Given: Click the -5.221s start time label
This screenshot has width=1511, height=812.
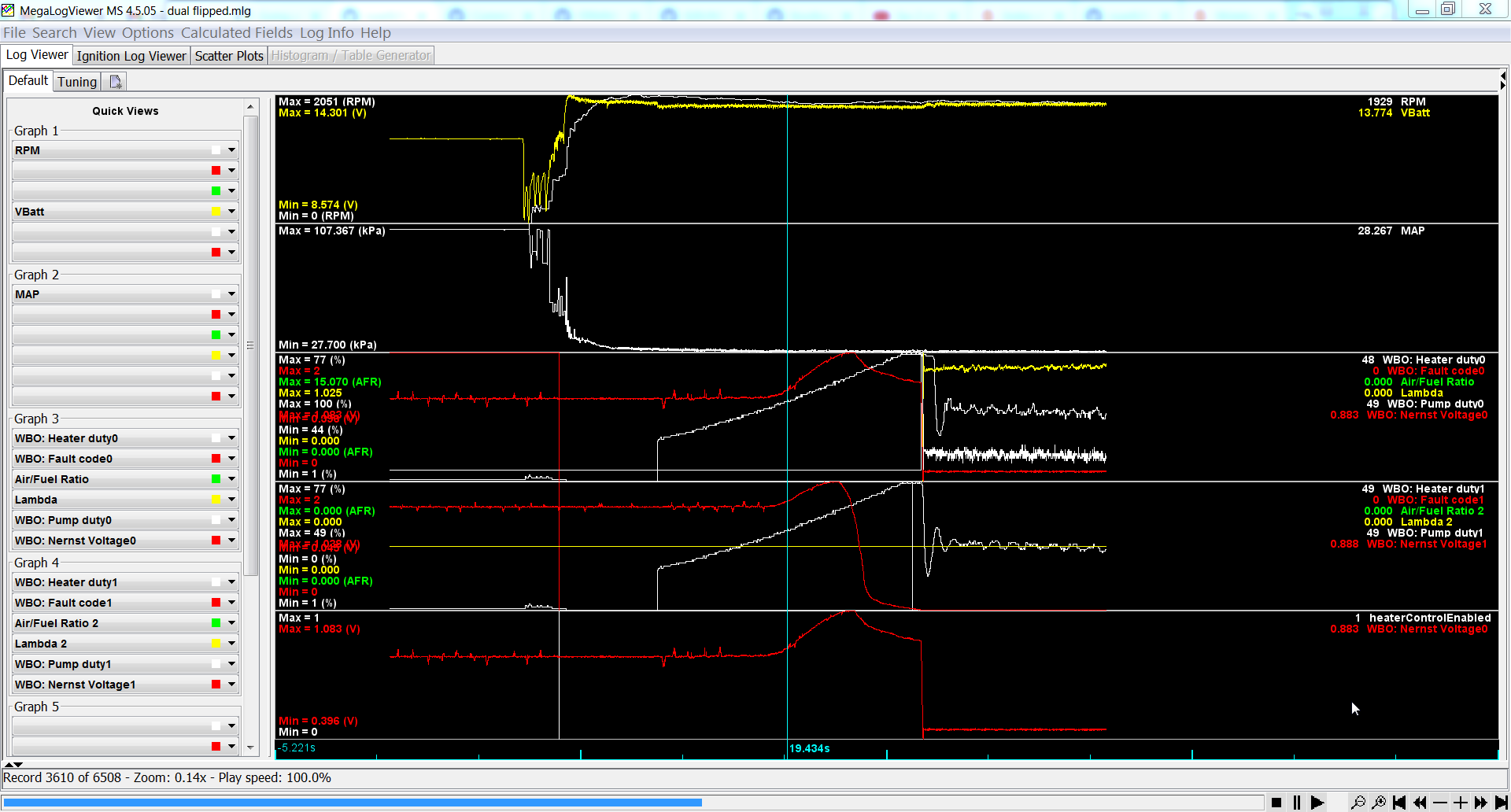Looking at the screenshot, I should coord(297,747).
